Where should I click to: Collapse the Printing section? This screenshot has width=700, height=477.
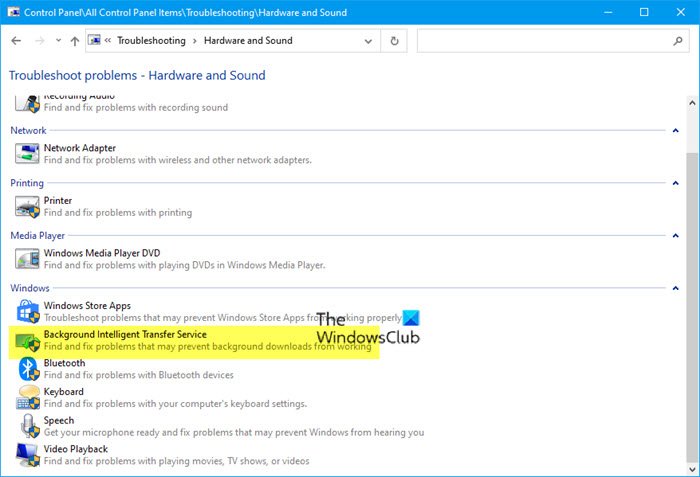pos(675,183)
